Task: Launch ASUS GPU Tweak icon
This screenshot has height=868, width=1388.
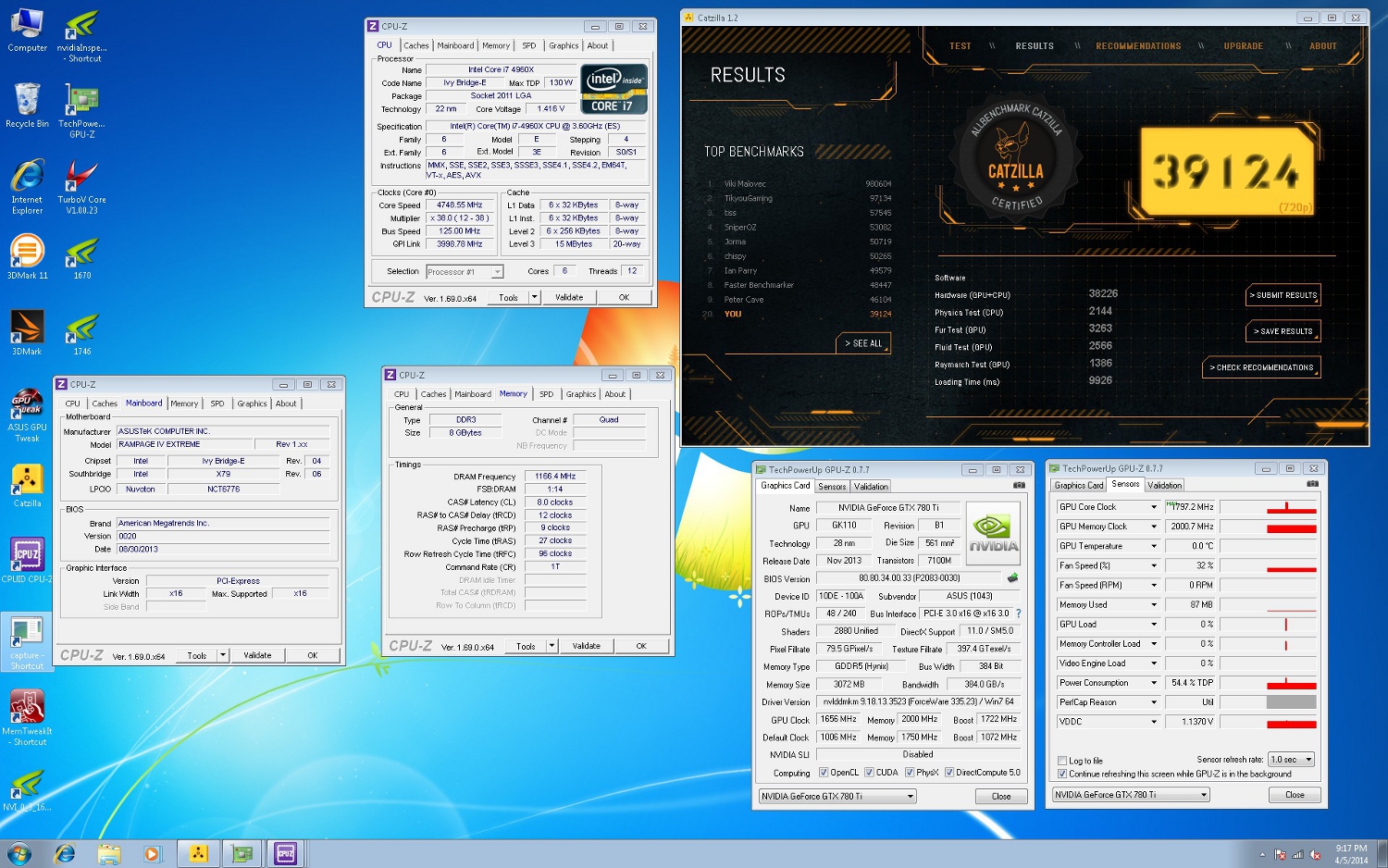Action: tap(27, 415)
